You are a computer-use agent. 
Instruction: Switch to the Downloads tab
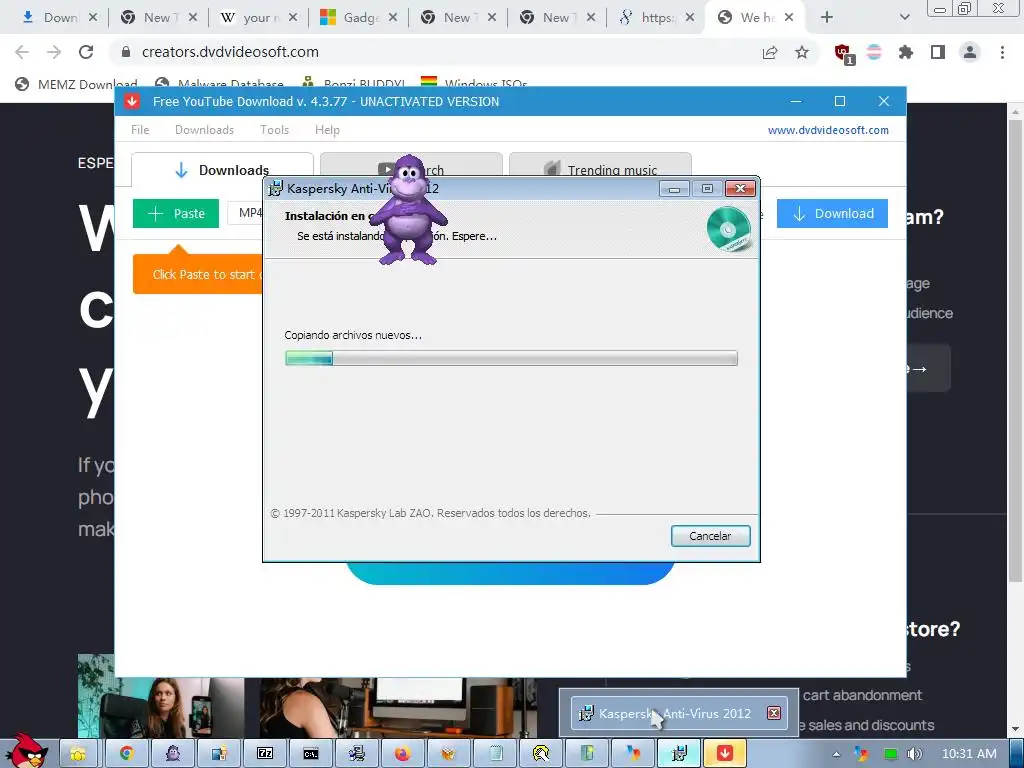point(222,170)
